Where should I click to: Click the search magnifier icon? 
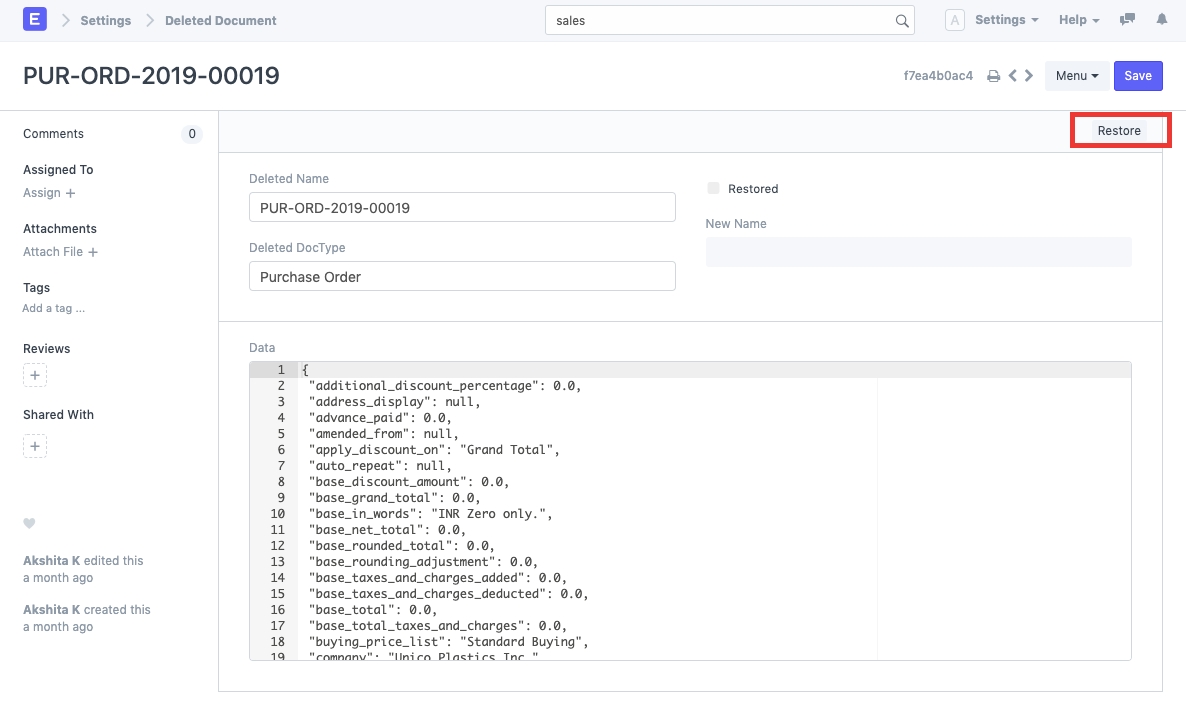click(x=901, y=21)
